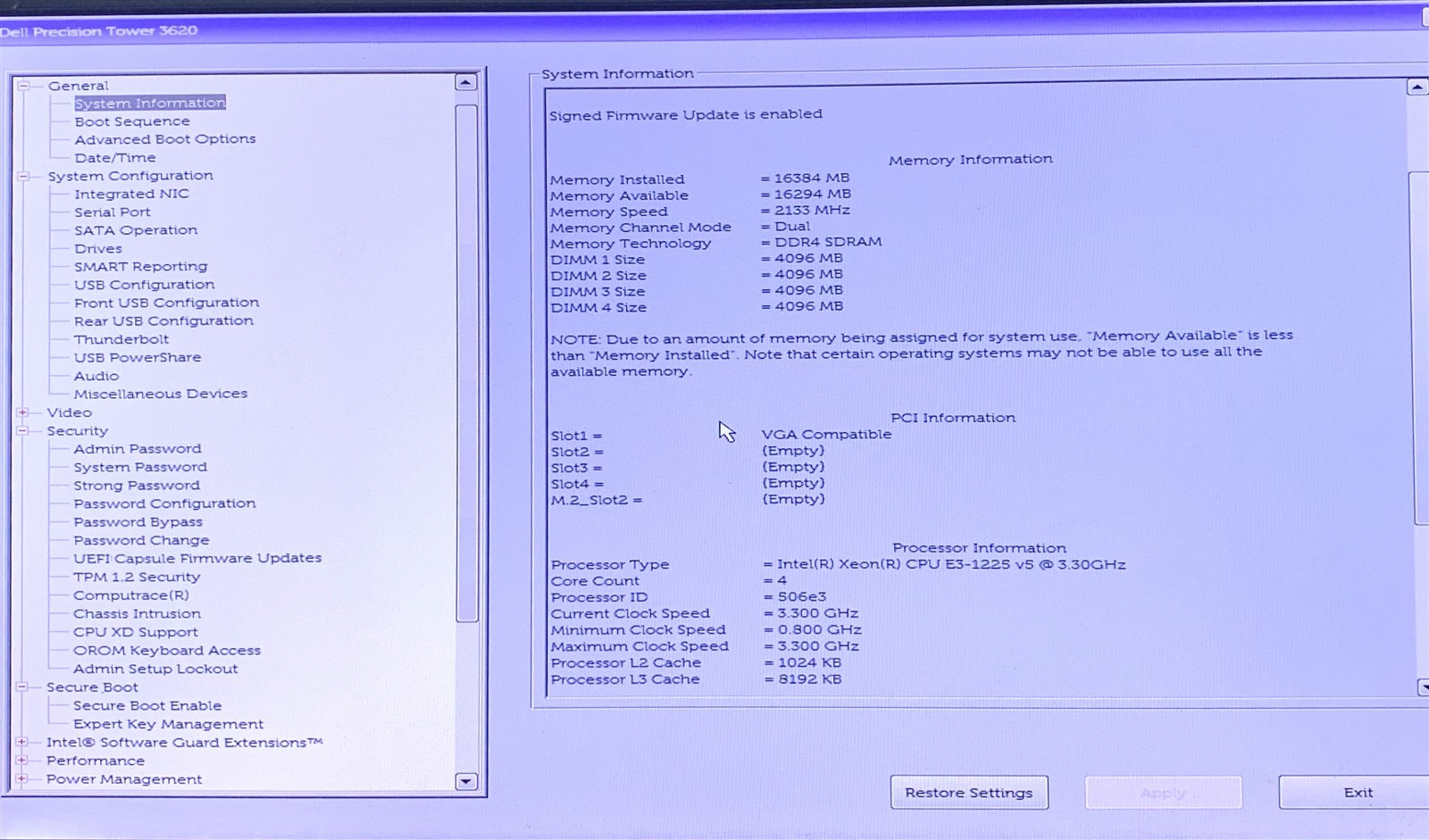Open UEFI Capsule Firmware Updates
The image size is (1429, 840).
[197, 558]
